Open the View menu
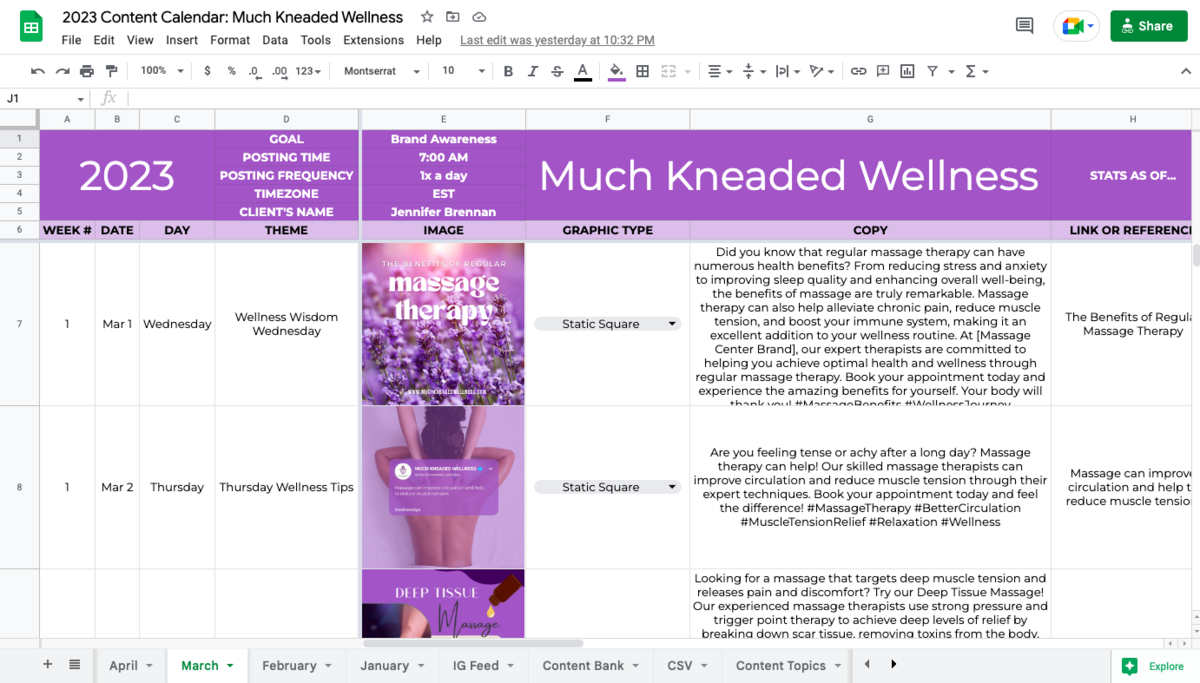Screen dimensions: 1200x683 click(x=140, y=40)
